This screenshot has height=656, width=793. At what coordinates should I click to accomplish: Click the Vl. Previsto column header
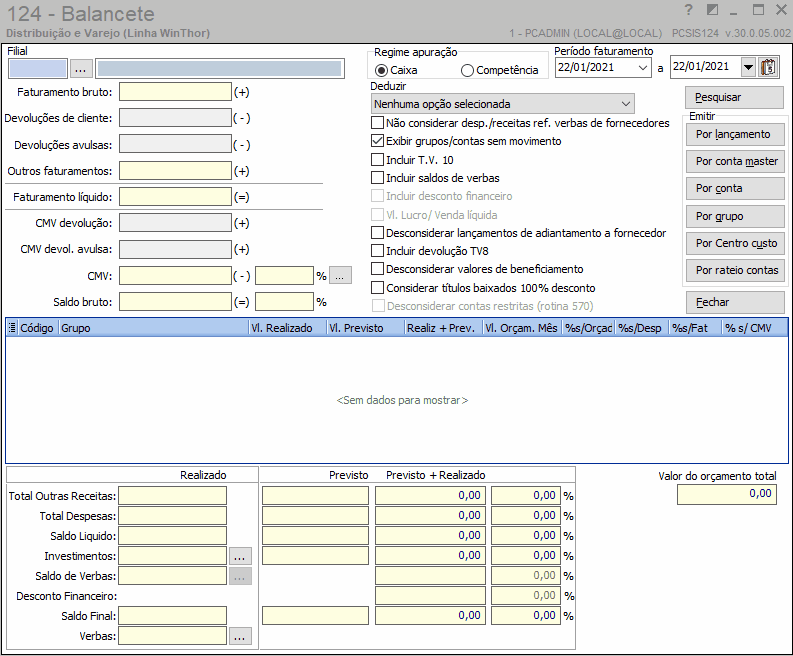tap(366, 328)
